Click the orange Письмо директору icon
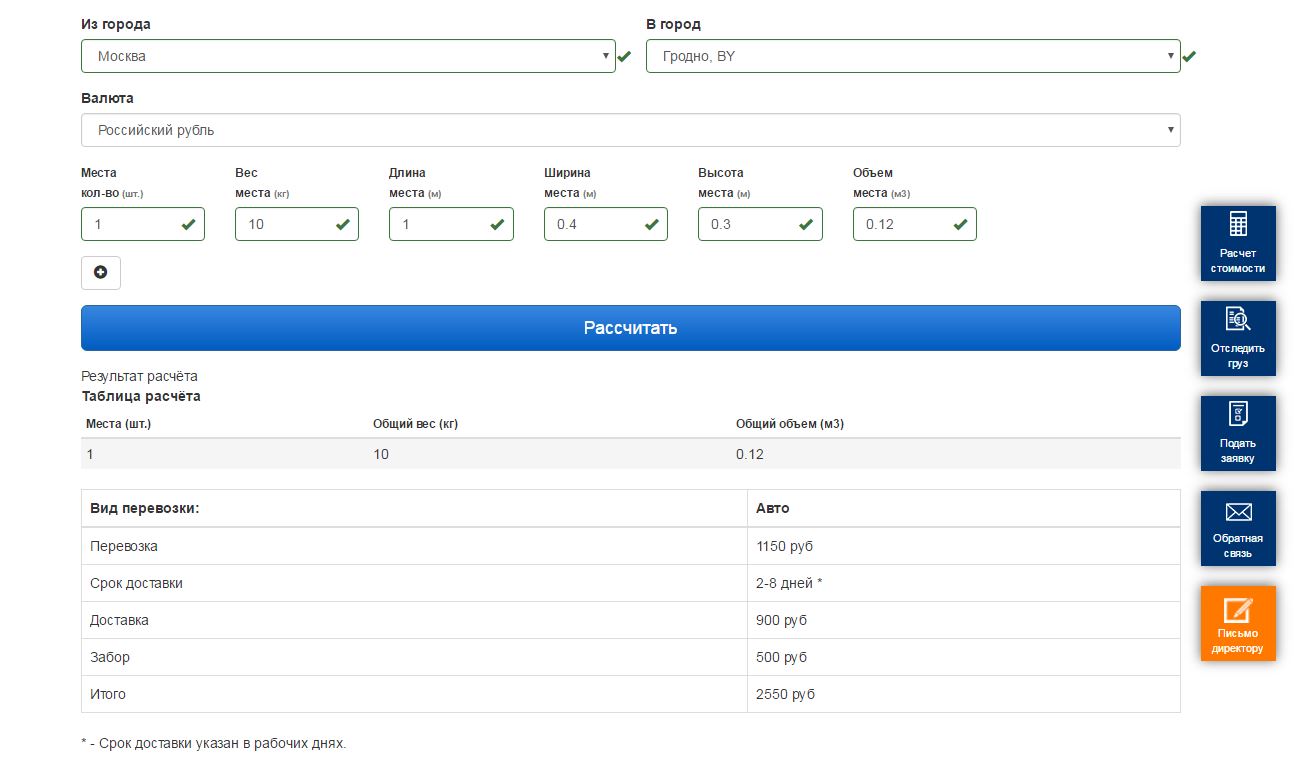Screen dimensions: 1309x763 1238,607
